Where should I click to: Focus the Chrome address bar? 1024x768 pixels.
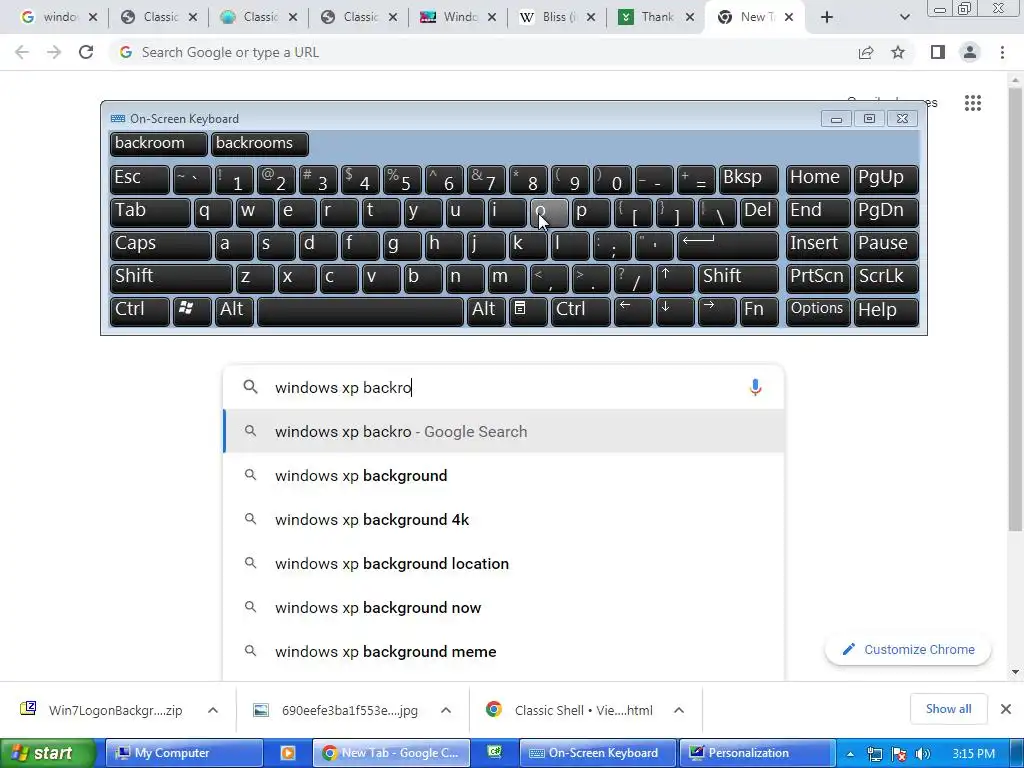pyautogui.click(x=483, y=52)
